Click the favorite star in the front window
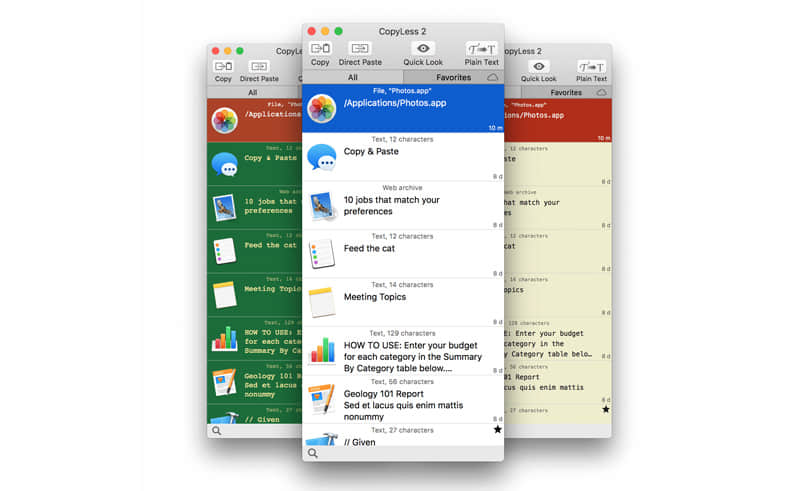 [497, 430]
